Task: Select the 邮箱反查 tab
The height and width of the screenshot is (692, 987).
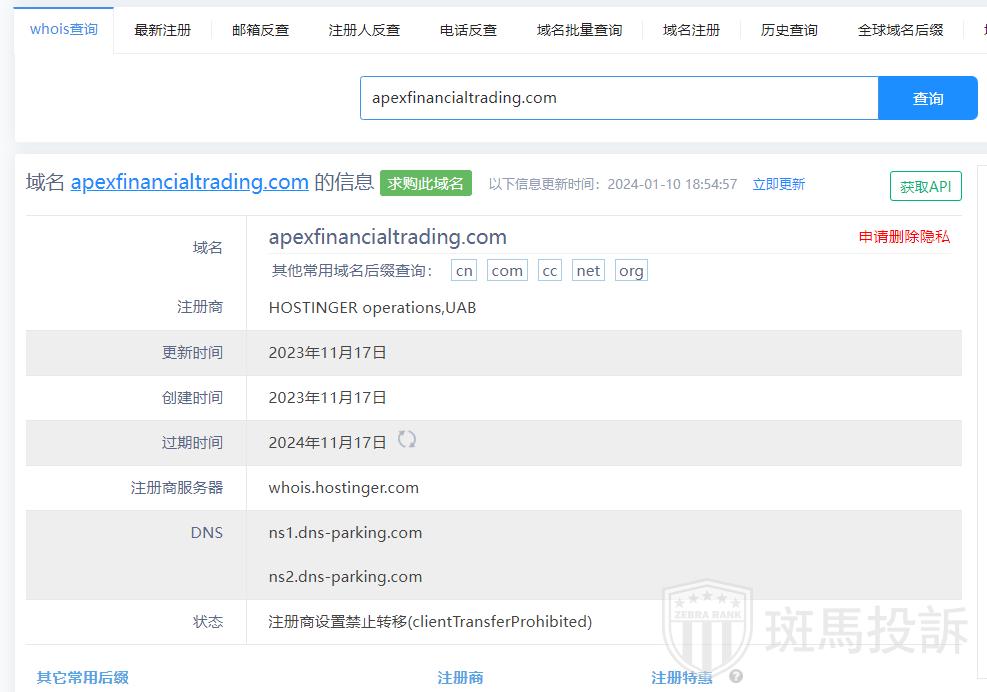Action: pyautogui.click(x=261, y=30)
